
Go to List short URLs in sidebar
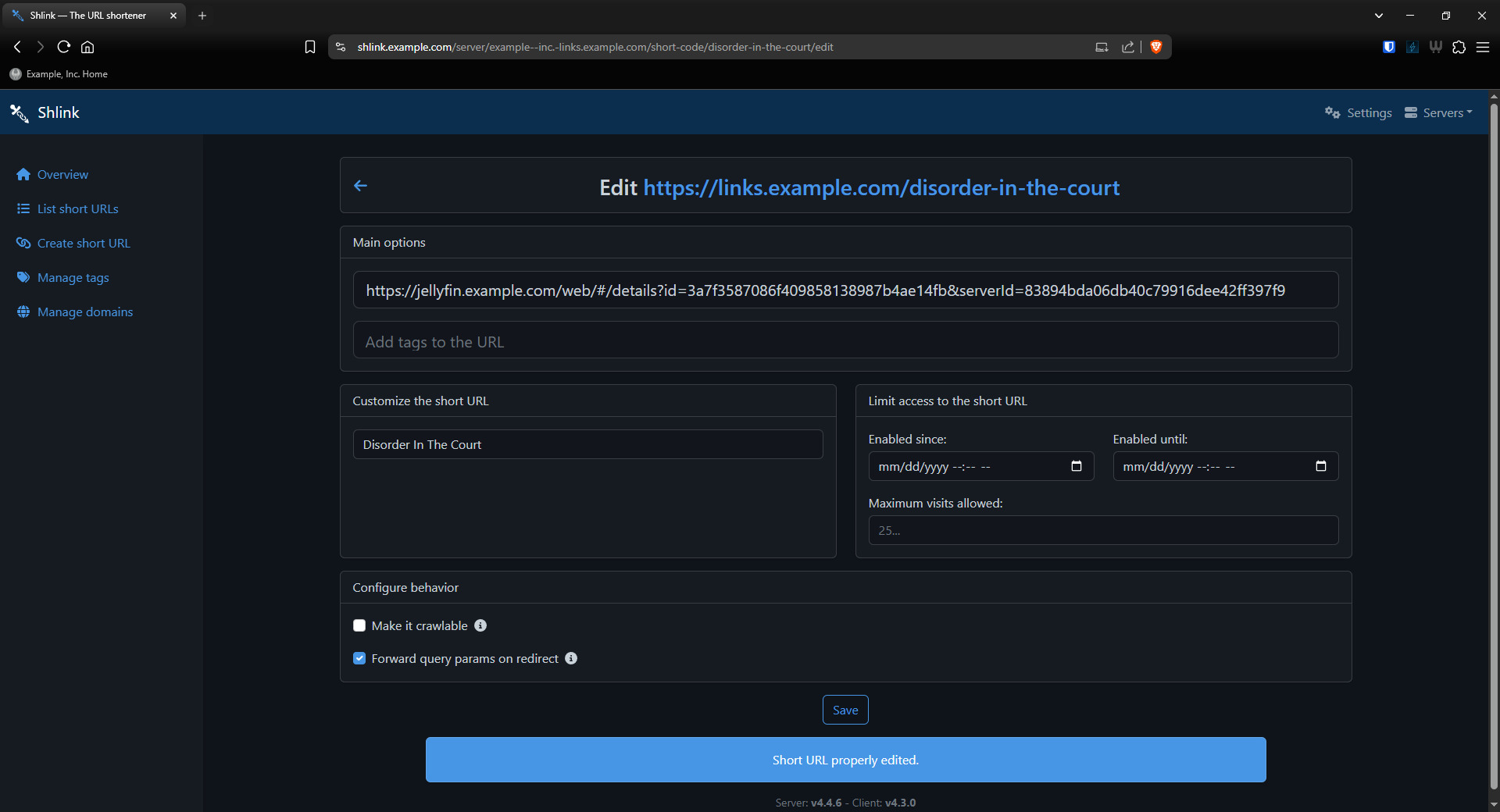click(77, 208)
